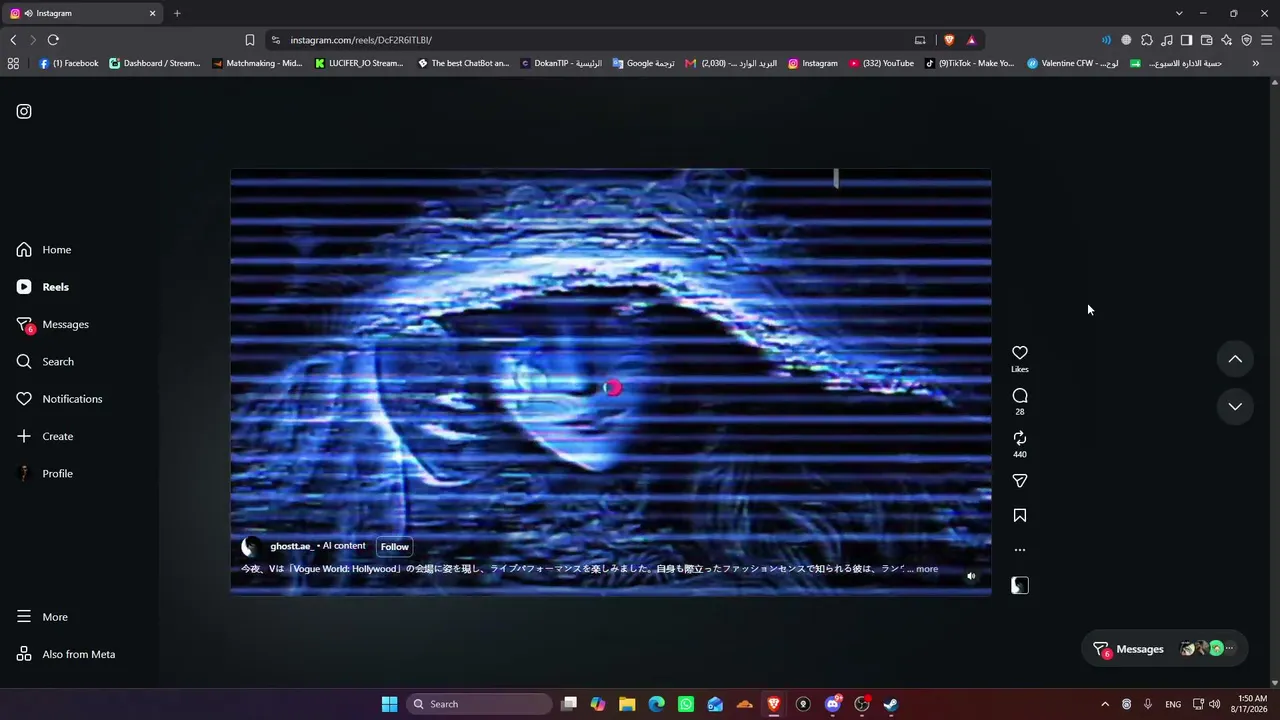Open the Brave VPN shield icon
The height and width of the screenshot is (720, 1280).
[1247, 40]
